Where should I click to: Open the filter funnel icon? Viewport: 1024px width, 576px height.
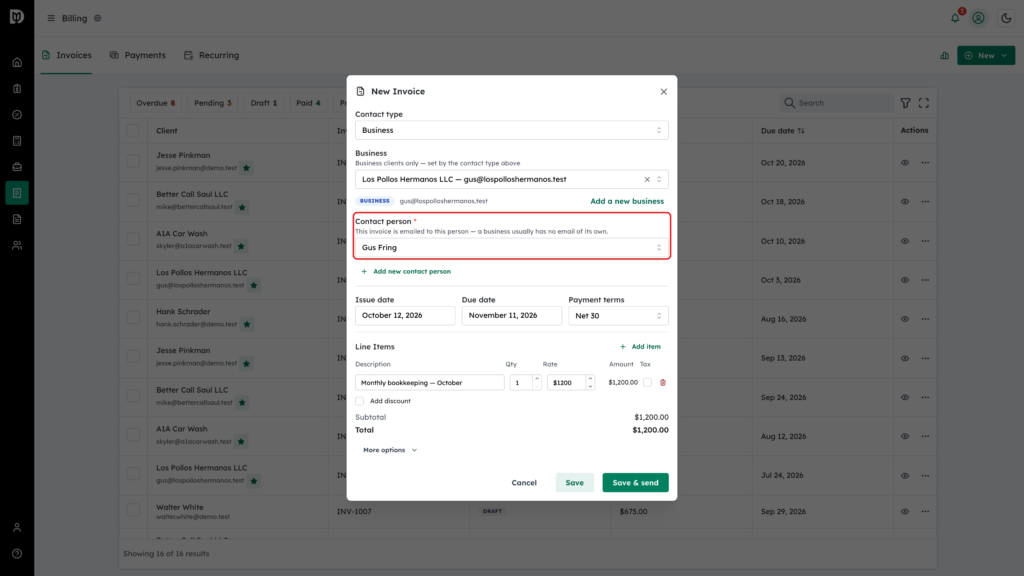(905, 103)
